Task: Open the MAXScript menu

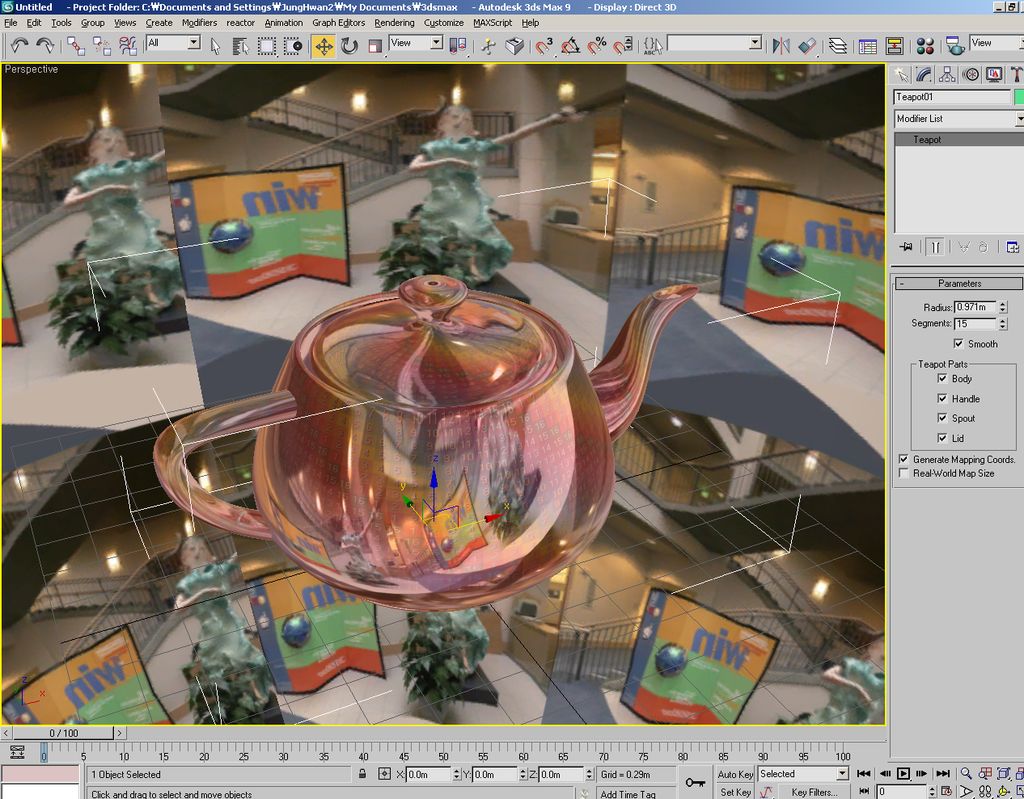Action: pos(492,23)
